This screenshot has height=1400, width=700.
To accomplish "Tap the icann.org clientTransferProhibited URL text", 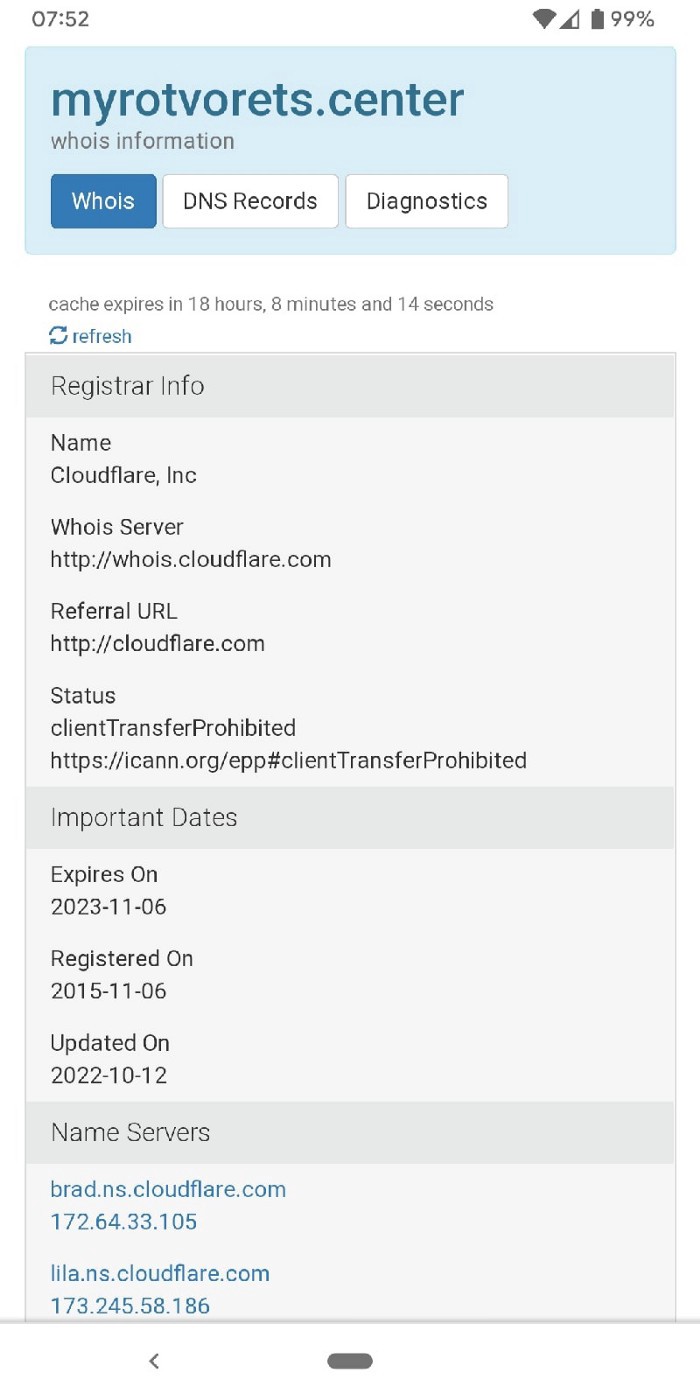I will tap(288, 760).
